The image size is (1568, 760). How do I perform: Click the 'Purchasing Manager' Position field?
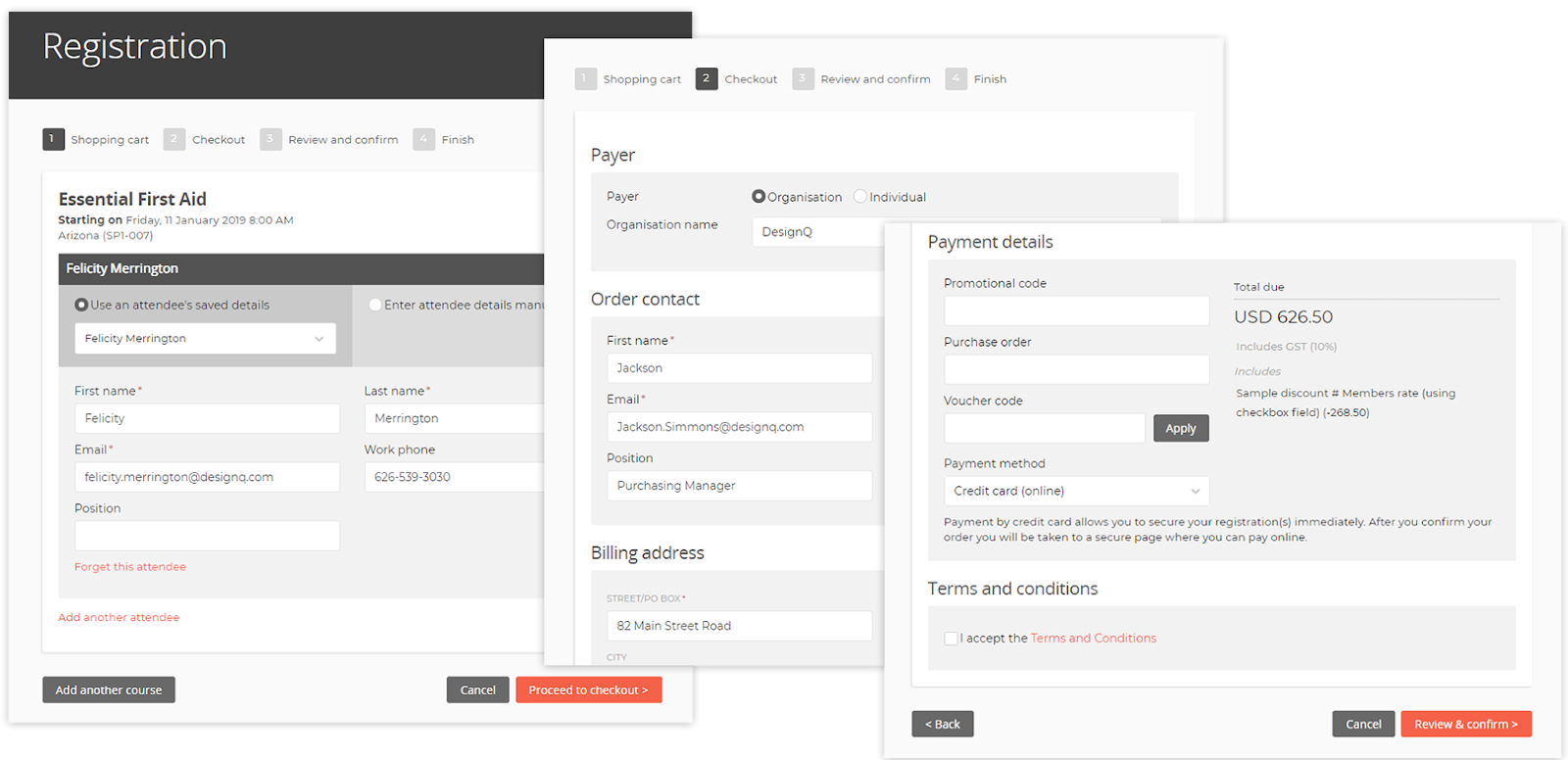(x=739, y=486)
